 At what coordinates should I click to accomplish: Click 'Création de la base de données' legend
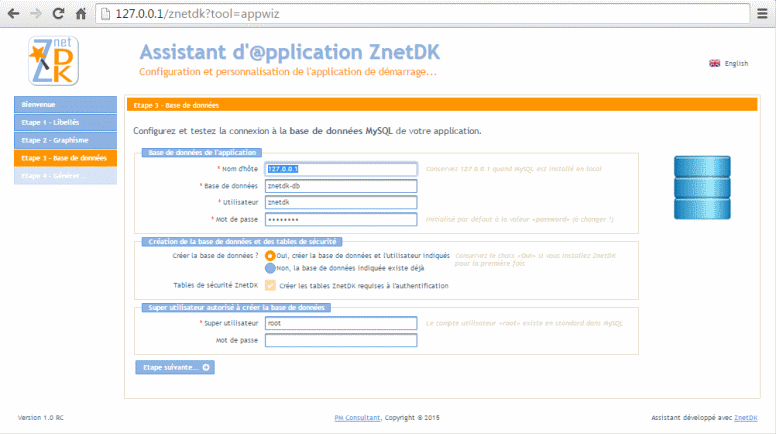coord(242,241)
